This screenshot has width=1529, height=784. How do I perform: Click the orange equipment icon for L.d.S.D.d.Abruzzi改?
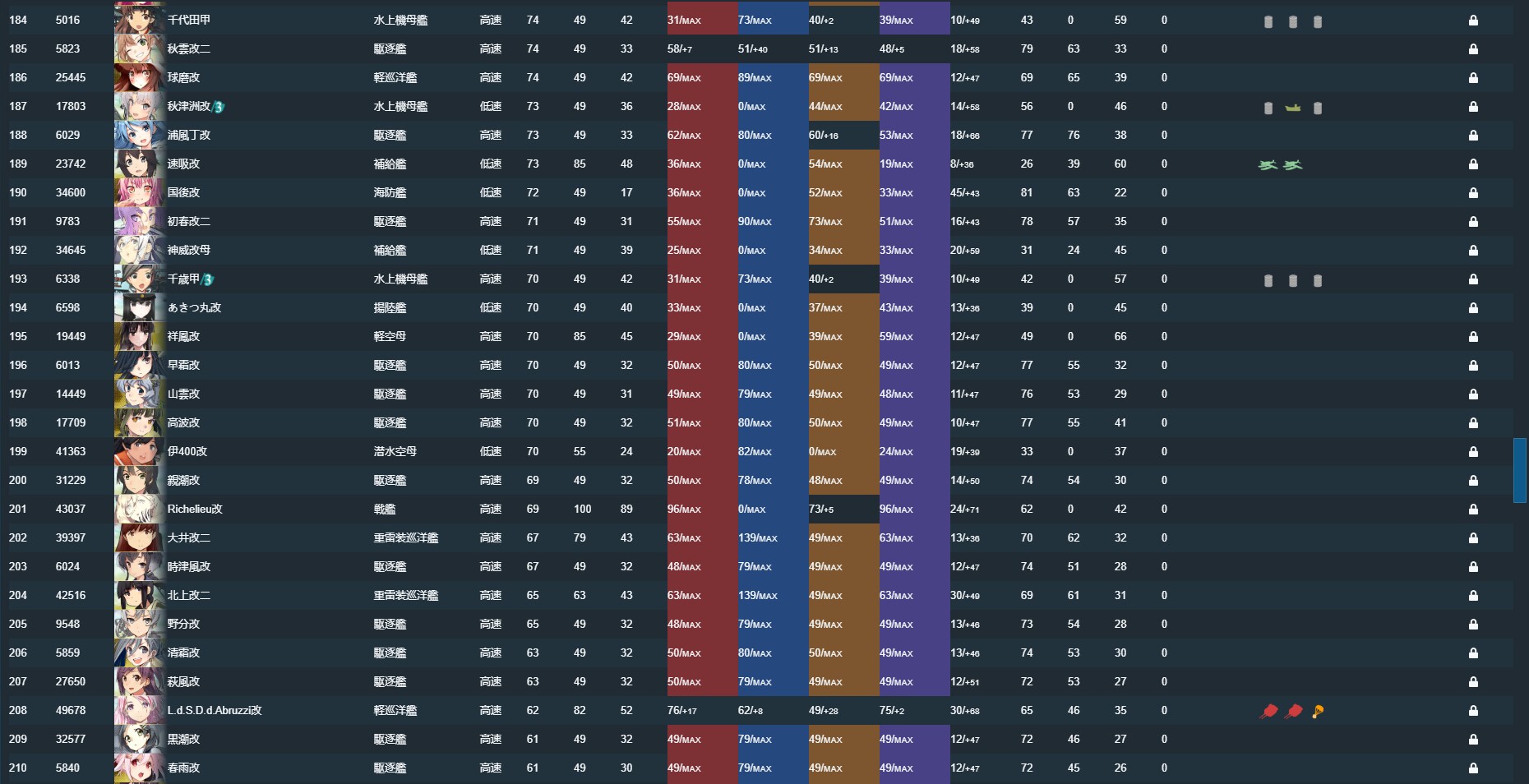(x=1318, y=711)
